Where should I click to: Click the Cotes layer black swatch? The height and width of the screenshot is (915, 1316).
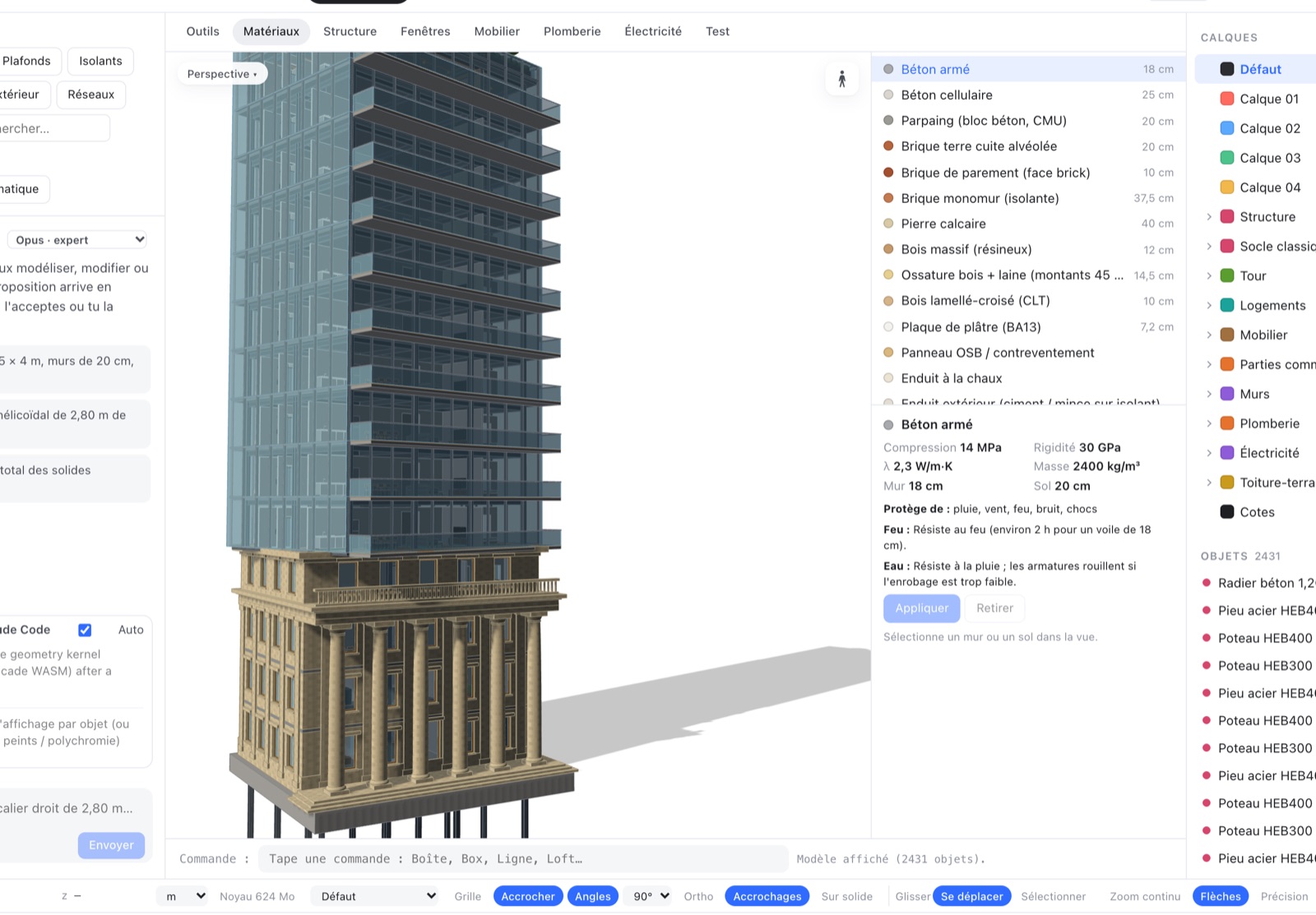tap(1226, 512)
